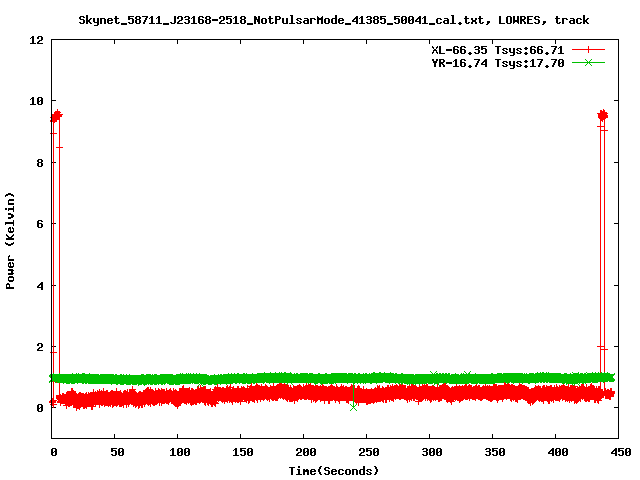Select legend entry YR-16.74 Tsys:17.70
640x480 pixels.
pyautogui.click(x=498, y=63)
